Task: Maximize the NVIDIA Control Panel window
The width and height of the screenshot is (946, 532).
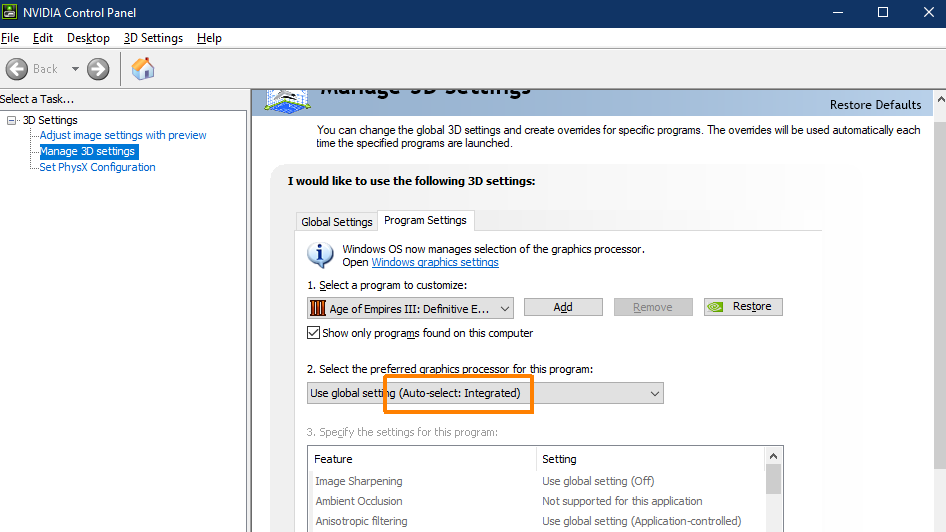Action: click(883, 13)
